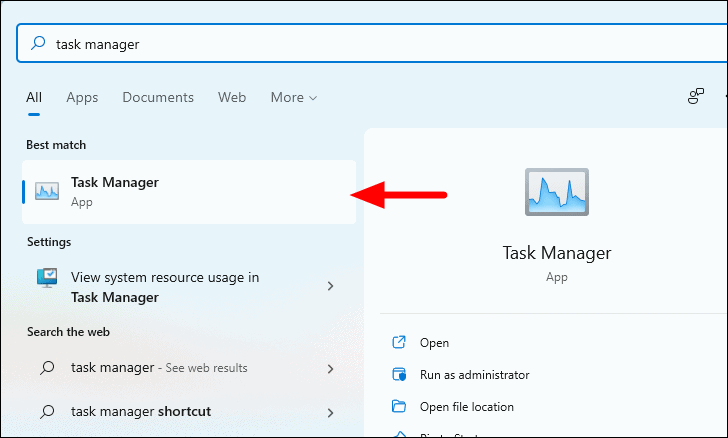
Task: Click magnifier icon beside 'task manager shortcut'
Action: [x=47, y=412]
